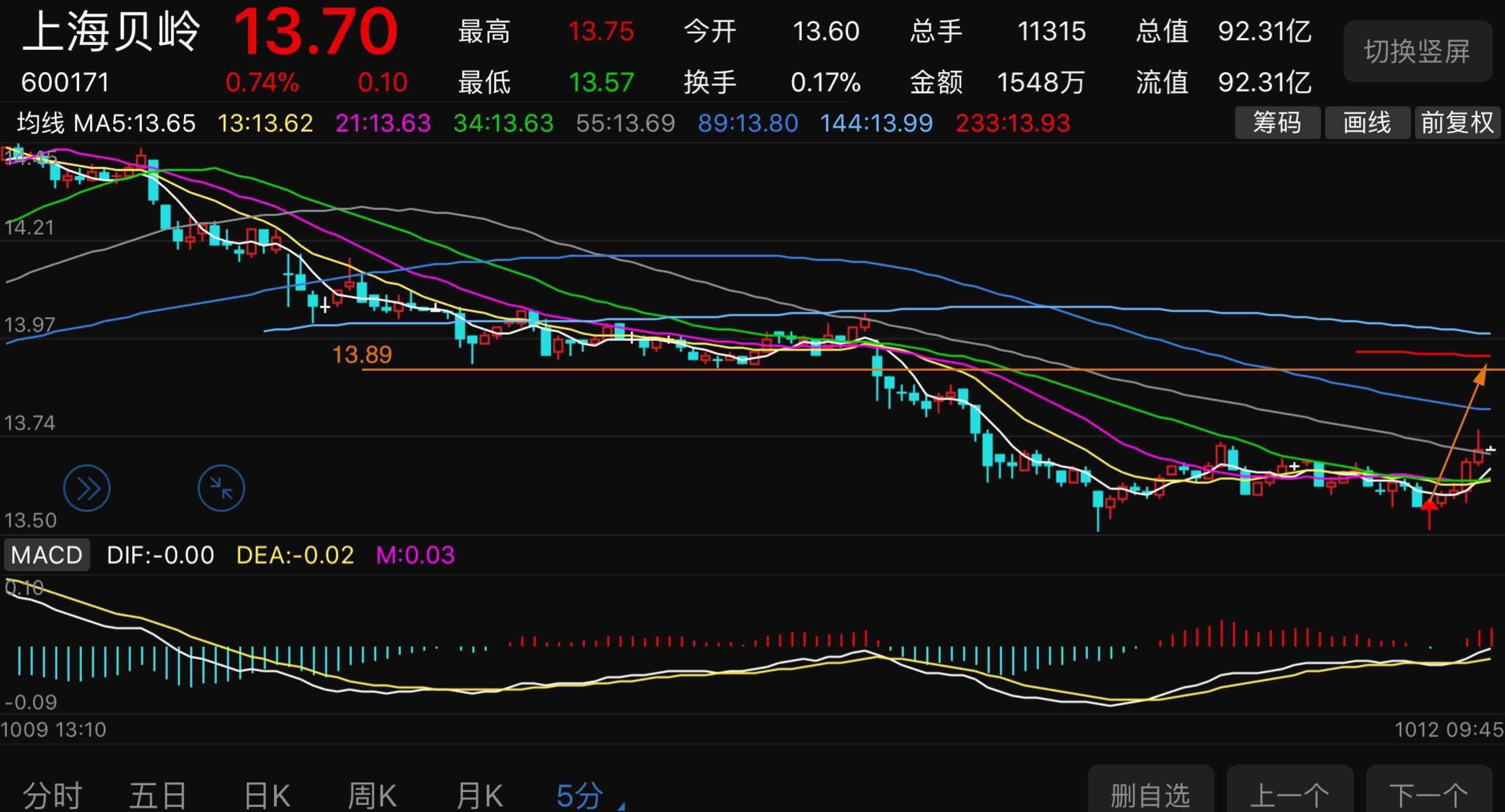
Task: Click the light blue 144:13.99 average value
Action: [x=877, y=123]
